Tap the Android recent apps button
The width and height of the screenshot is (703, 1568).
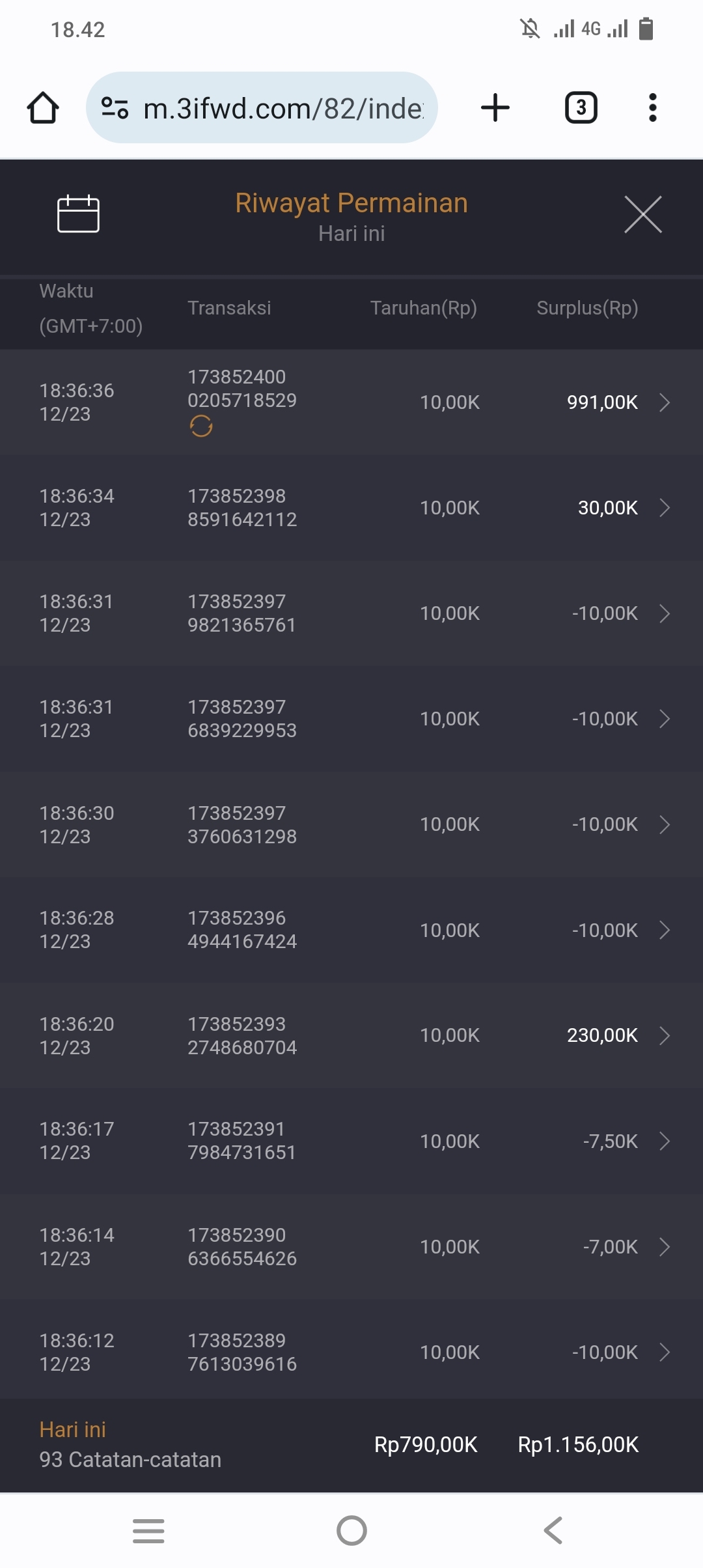pyautogui.click(x=148, y=1530)
